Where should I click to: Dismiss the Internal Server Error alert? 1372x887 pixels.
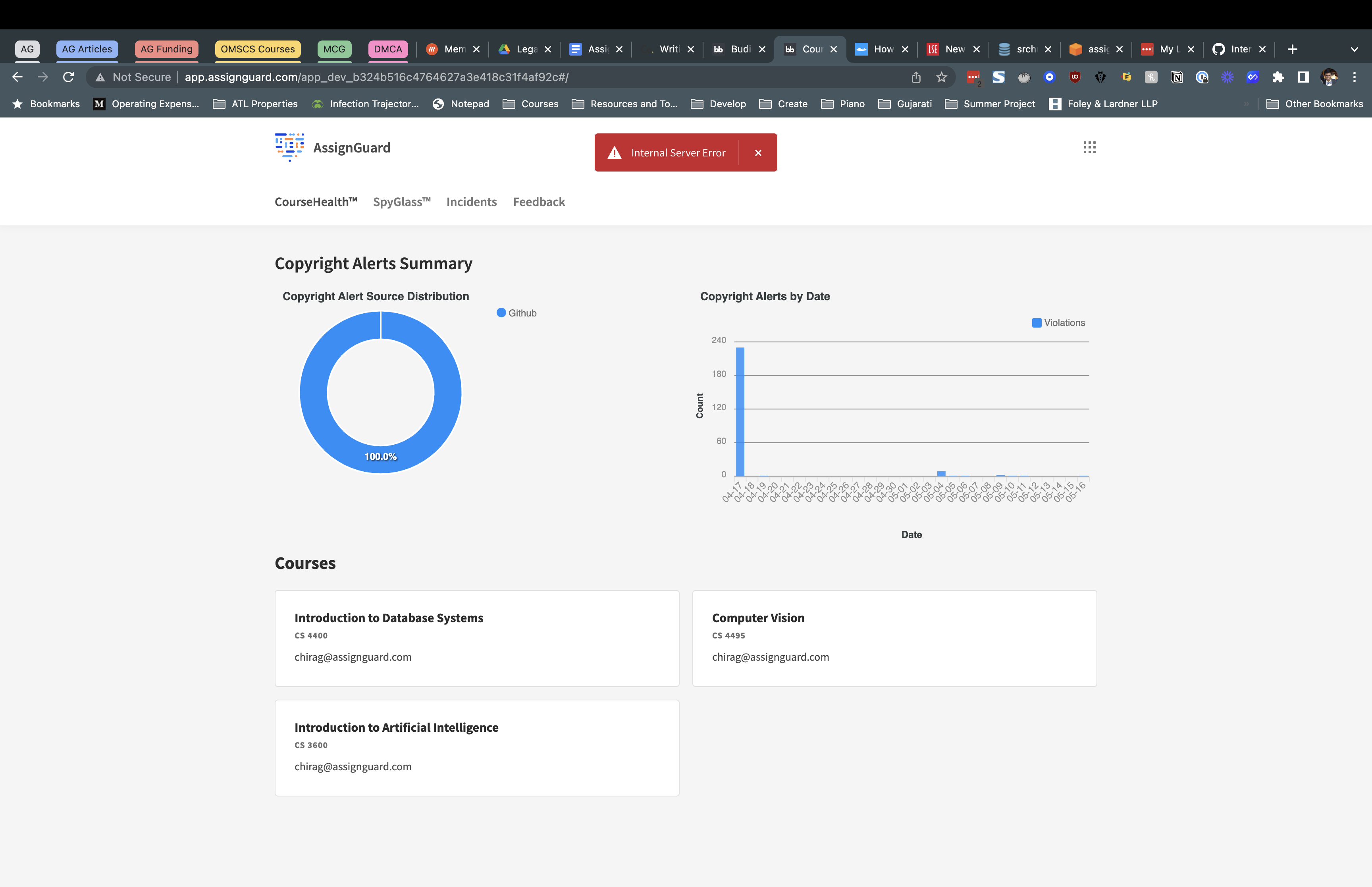point(758,152)
